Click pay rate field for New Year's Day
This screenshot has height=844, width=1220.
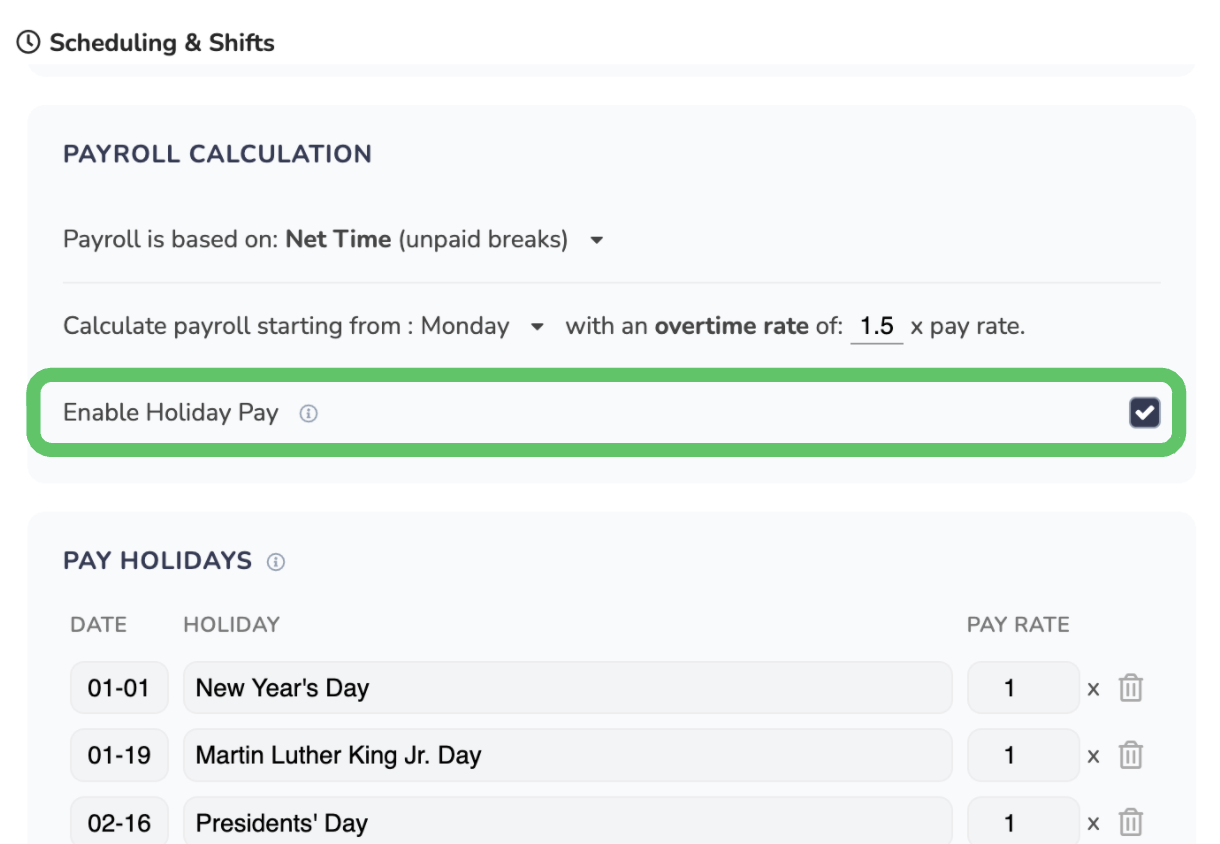tap(1022, 688)
